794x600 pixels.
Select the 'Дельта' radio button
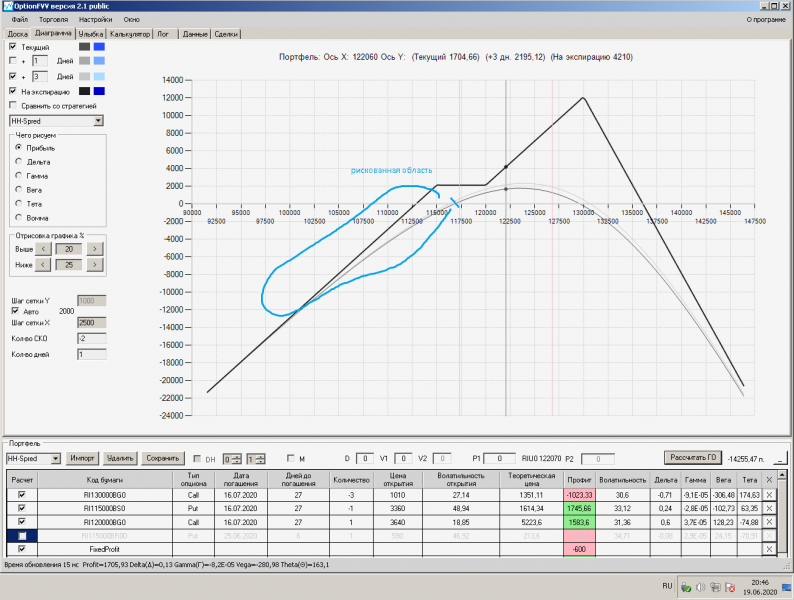click(19, 162)
